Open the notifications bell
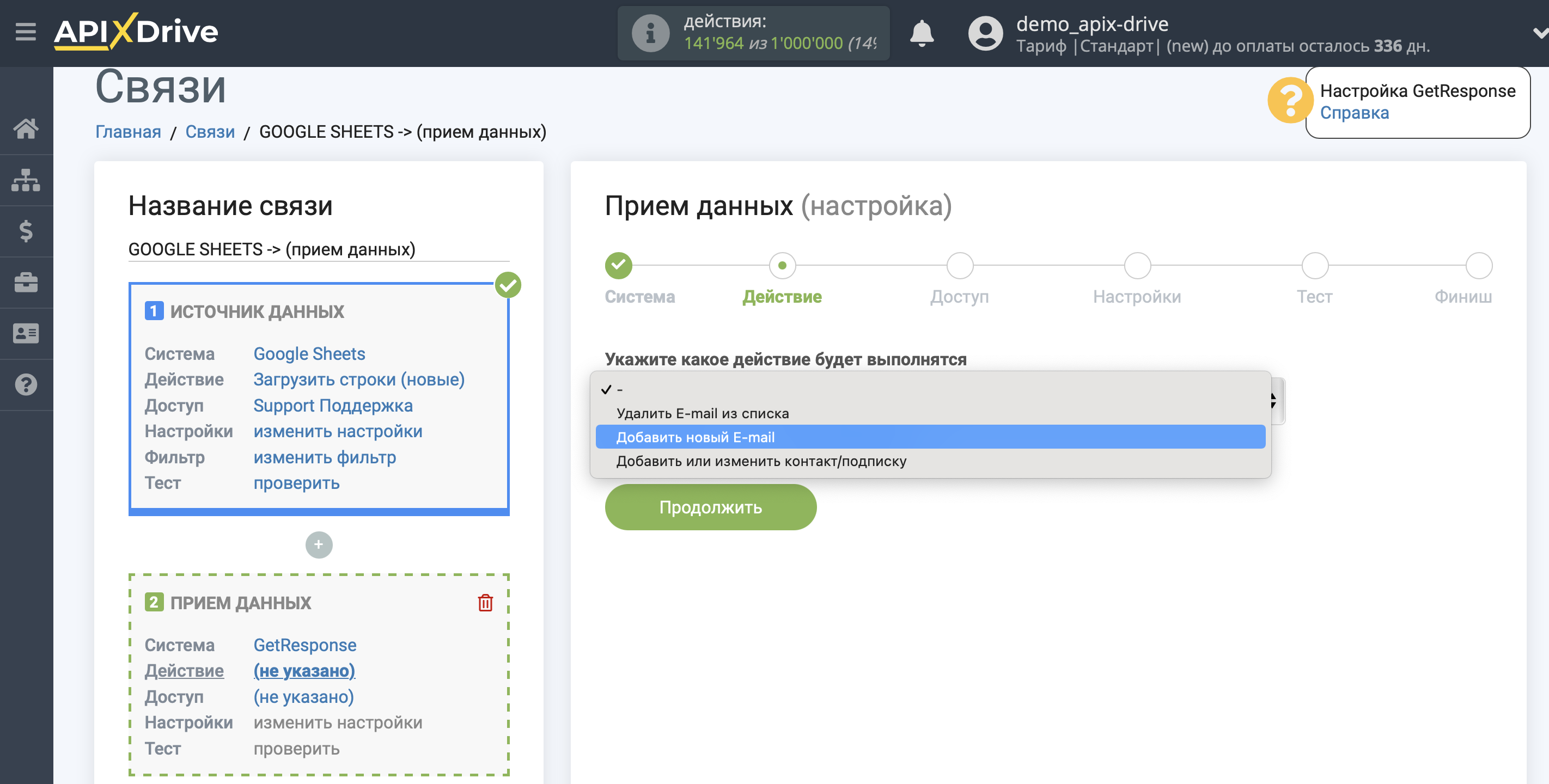Viewport: 1549px width, 784px height. point(921,33)
